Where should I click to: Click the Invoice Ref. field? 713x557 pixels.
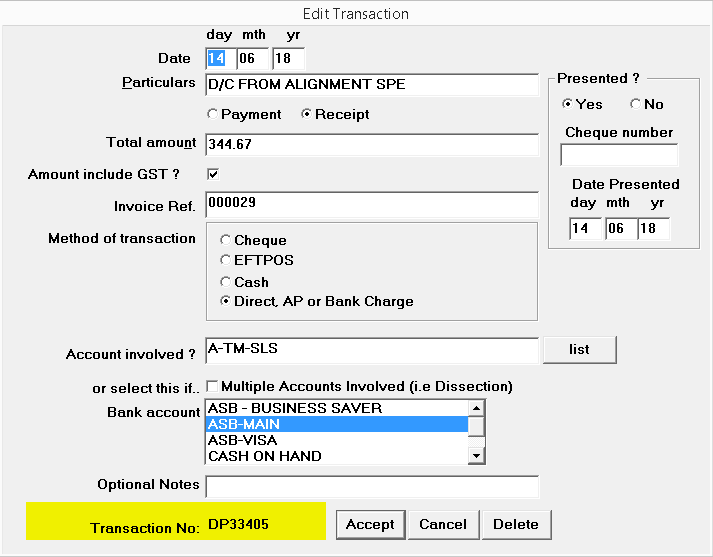point(372,205)
